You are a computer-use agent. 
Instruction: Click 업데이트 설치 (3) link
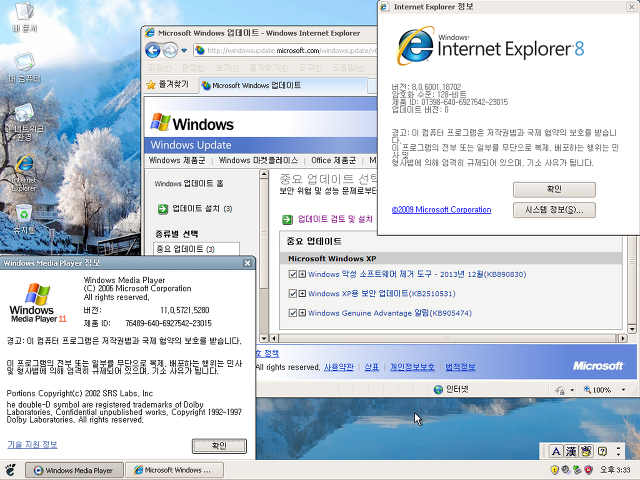click(202, 209)
